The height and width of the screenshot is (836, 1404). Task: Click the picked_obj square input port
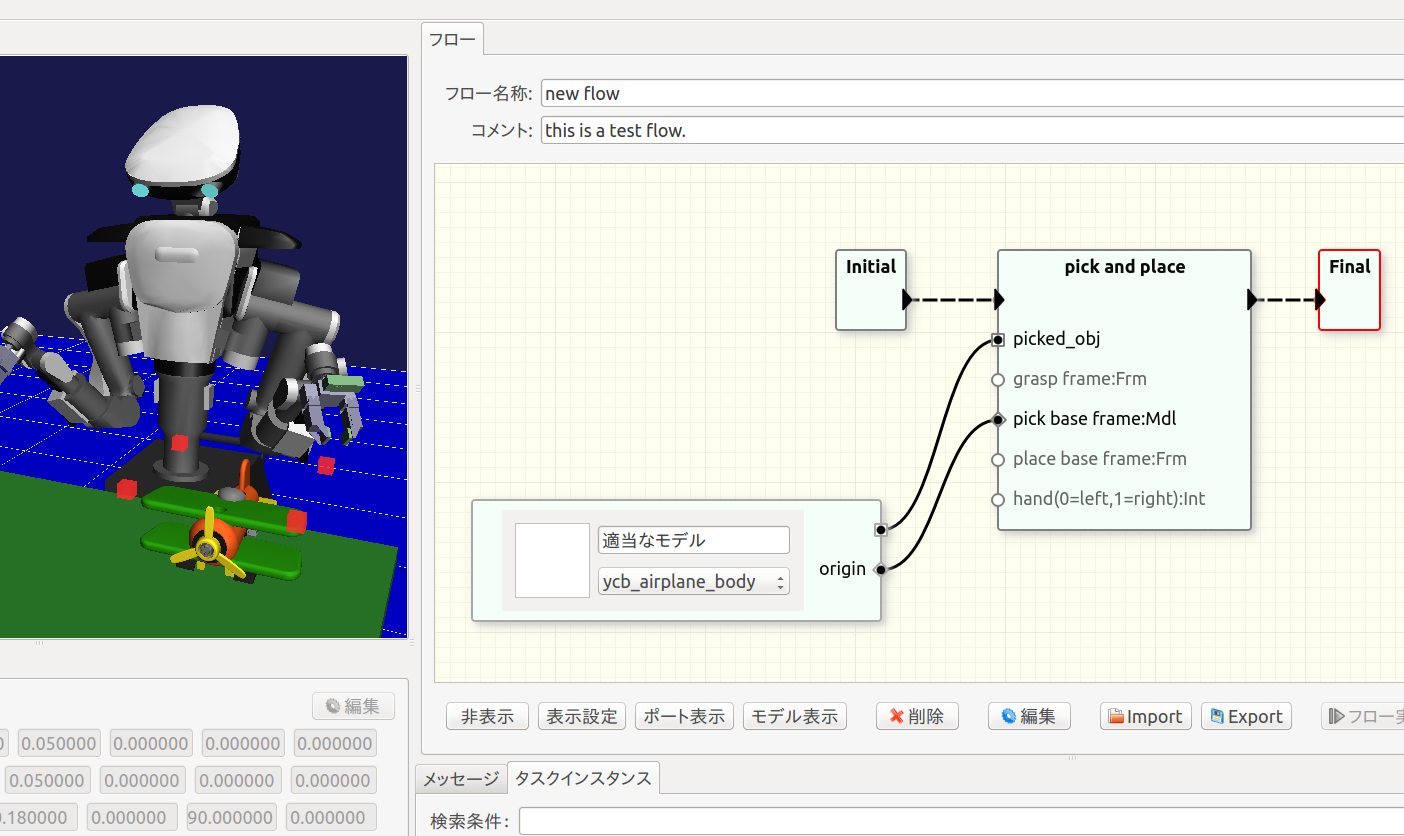(x=998, y=340)
